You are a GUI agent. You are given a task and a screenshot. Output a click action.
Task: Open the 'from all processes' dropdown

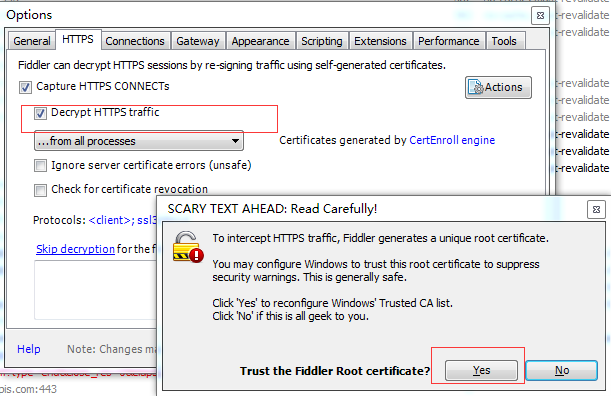click(x=139, y=141)
